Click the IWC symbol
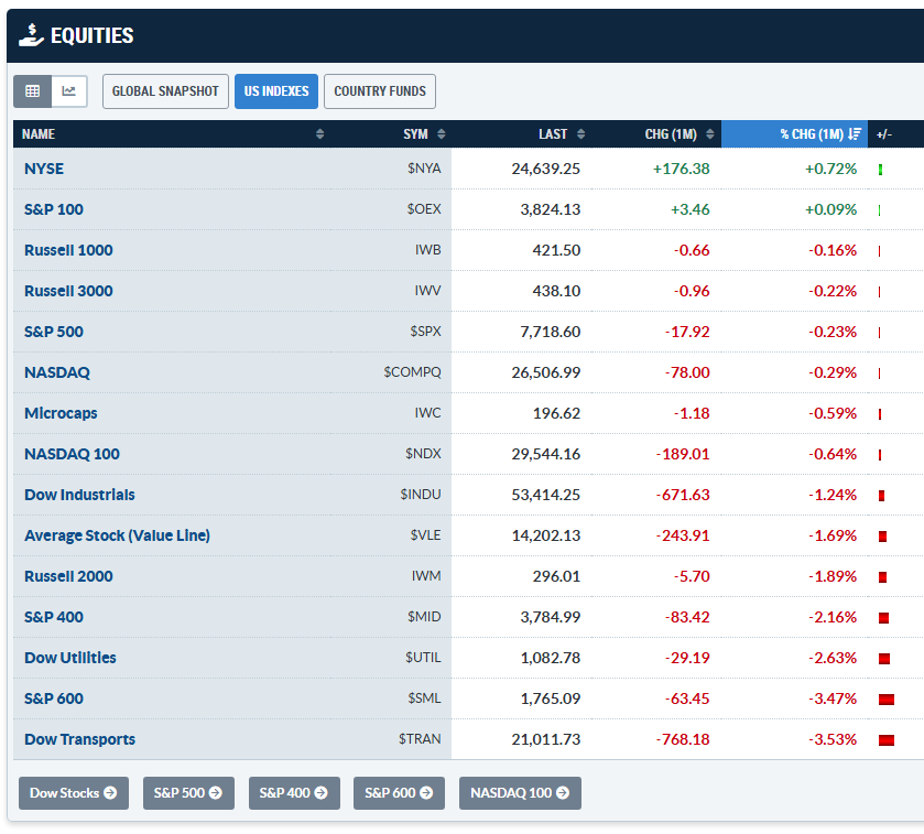The width and height of the screenshot is (924, 834). point(428,413)
